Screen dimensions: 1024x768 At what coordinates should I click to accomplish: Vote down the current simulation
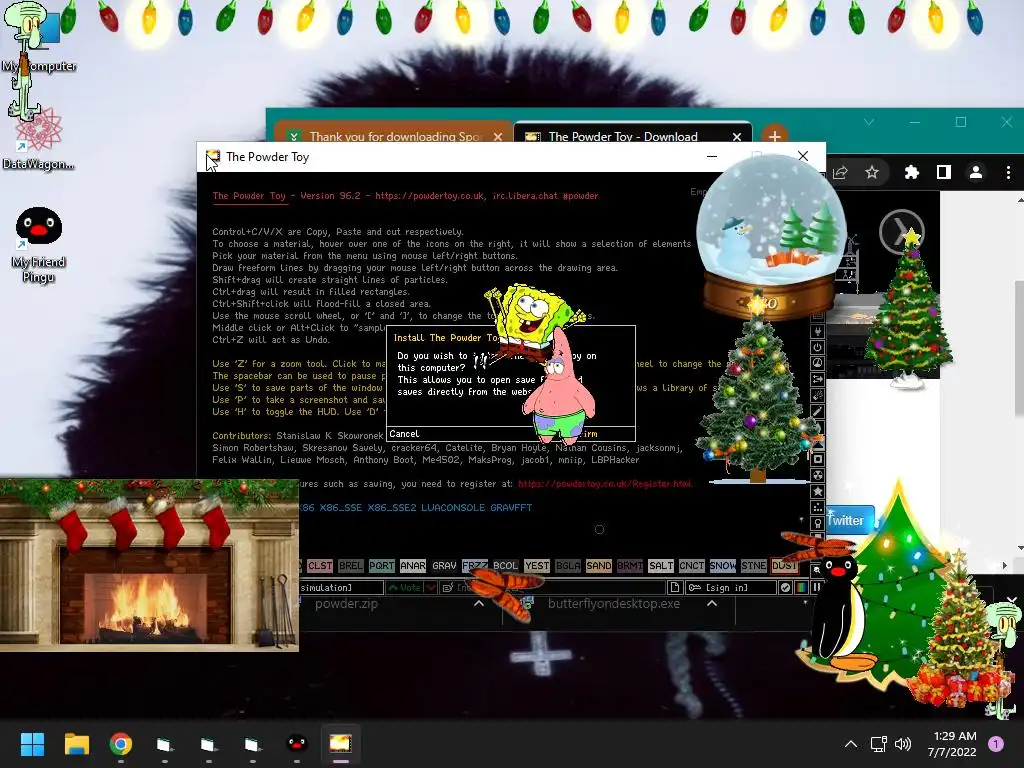tap(431, 587)
